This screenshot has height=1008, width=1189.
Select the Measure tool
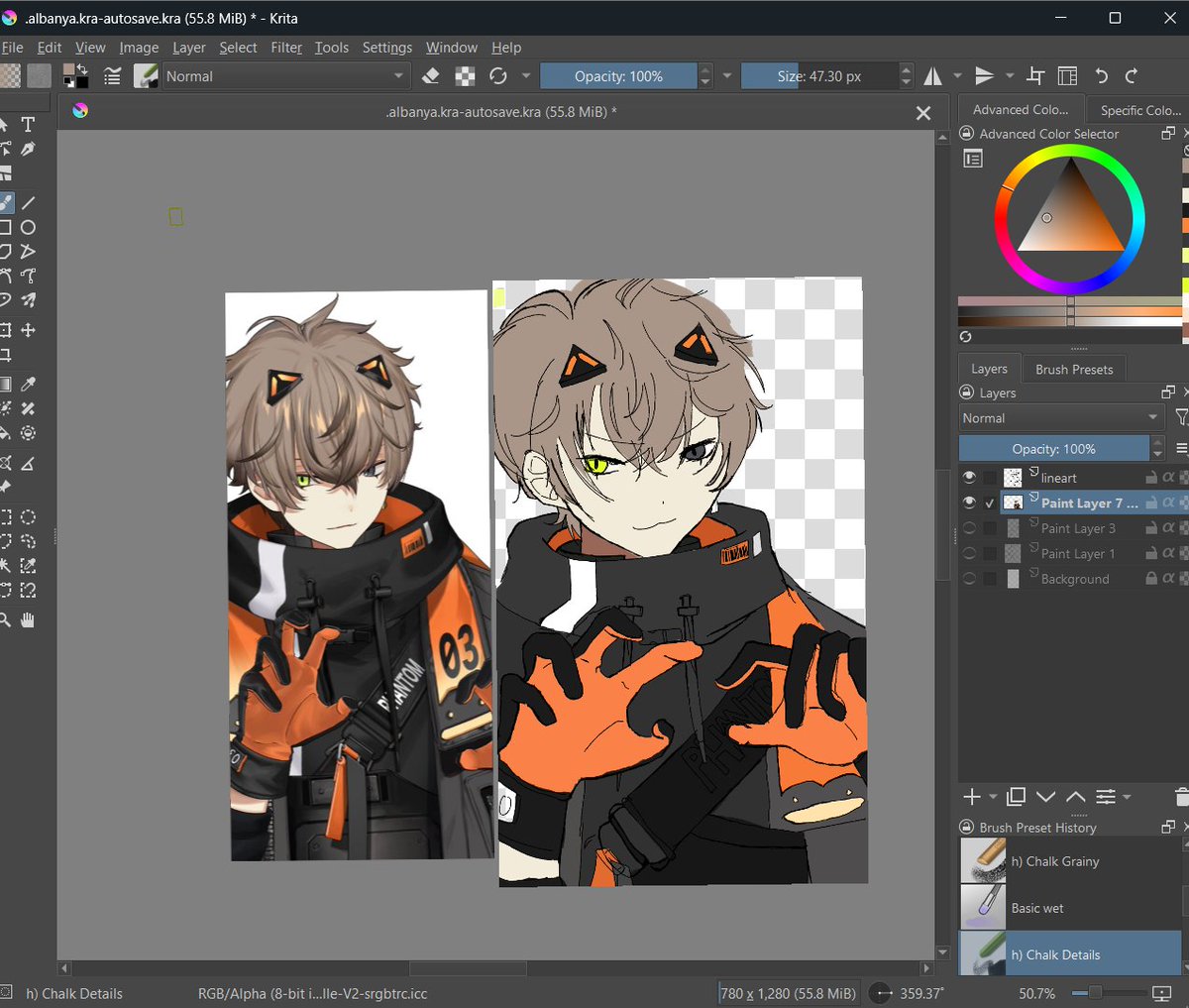[x=28, y=463]
